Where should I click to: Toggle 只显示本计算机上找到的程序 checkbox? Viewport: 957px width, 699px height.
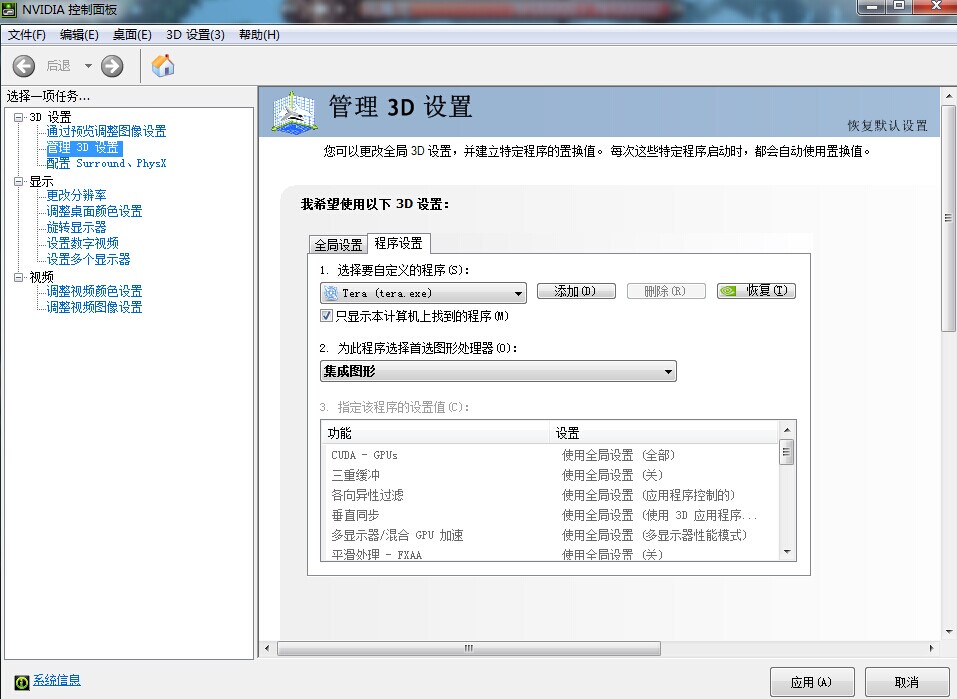[x=327, y=316]
